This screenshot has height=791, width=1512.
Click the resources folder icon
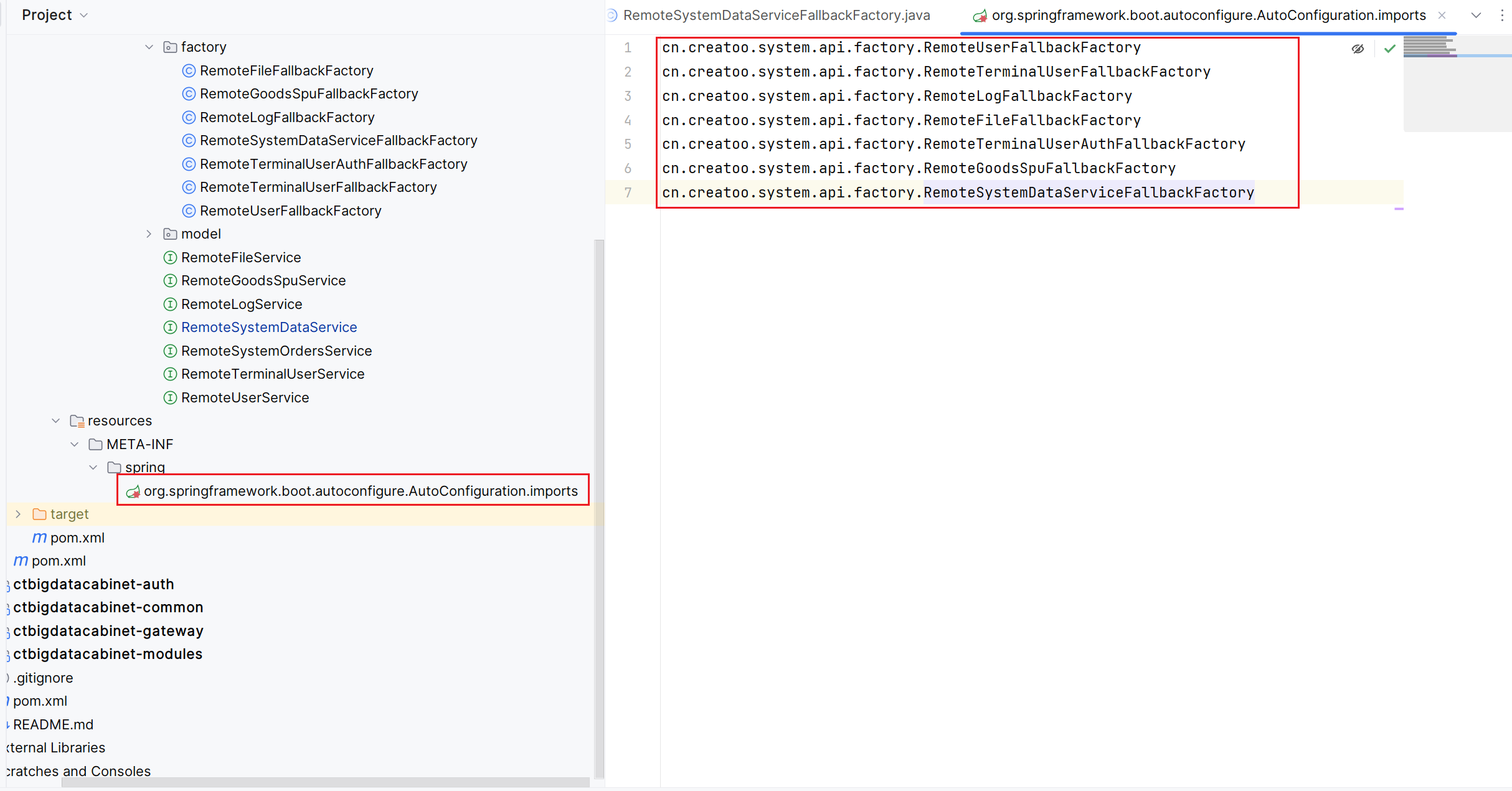coord(77,421)
